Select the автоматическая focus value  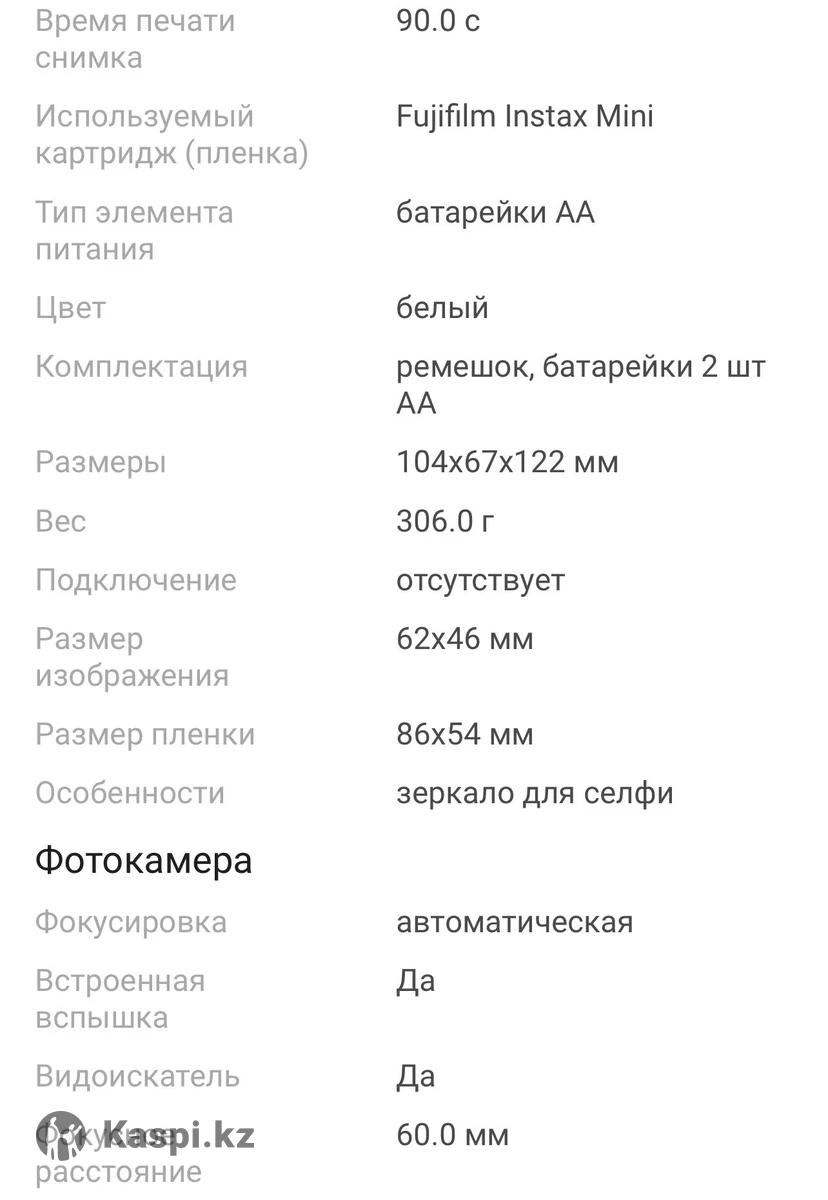[514, 921]
